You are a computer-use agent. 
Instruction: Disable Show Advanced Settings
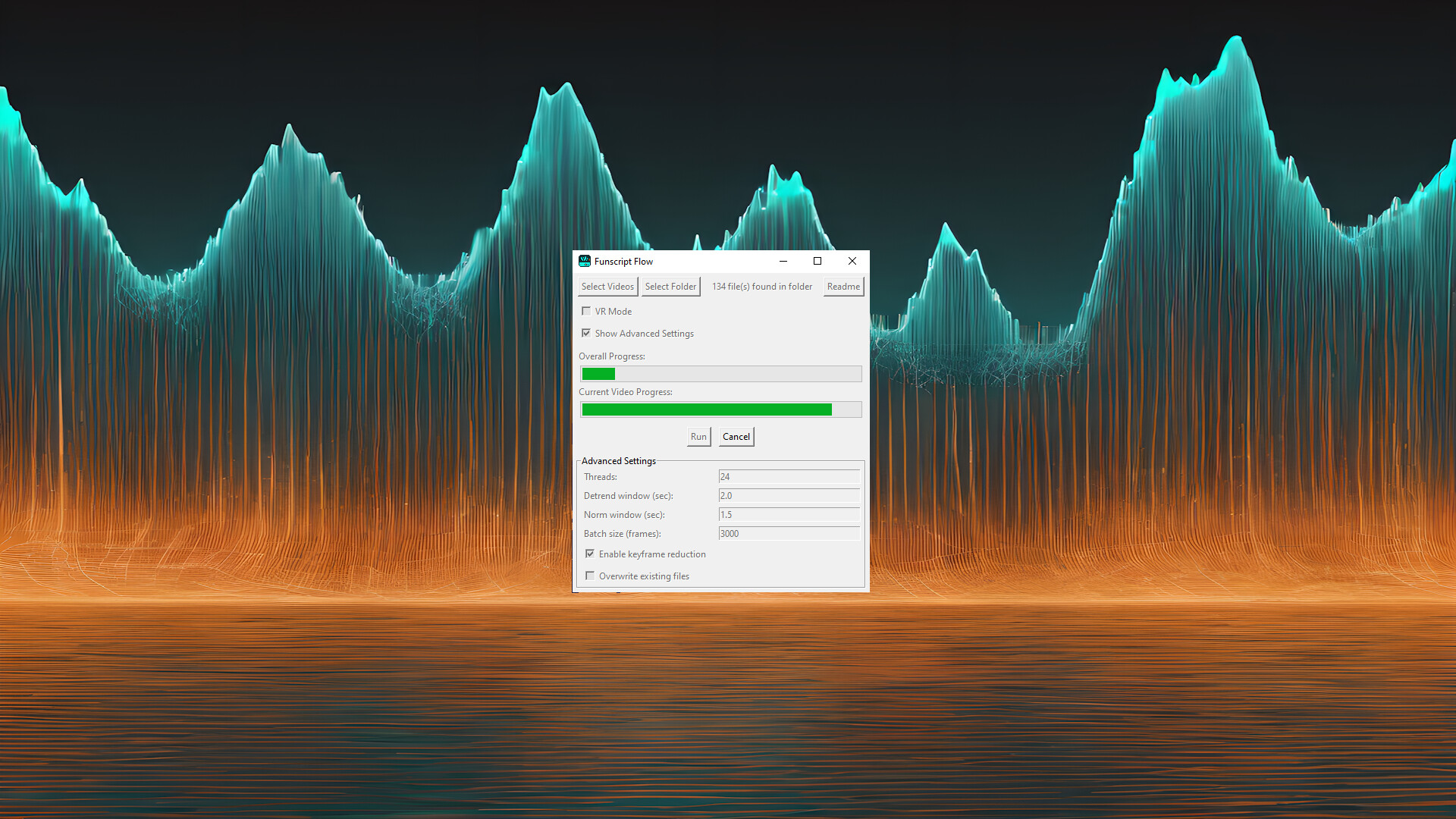point(585,333)
